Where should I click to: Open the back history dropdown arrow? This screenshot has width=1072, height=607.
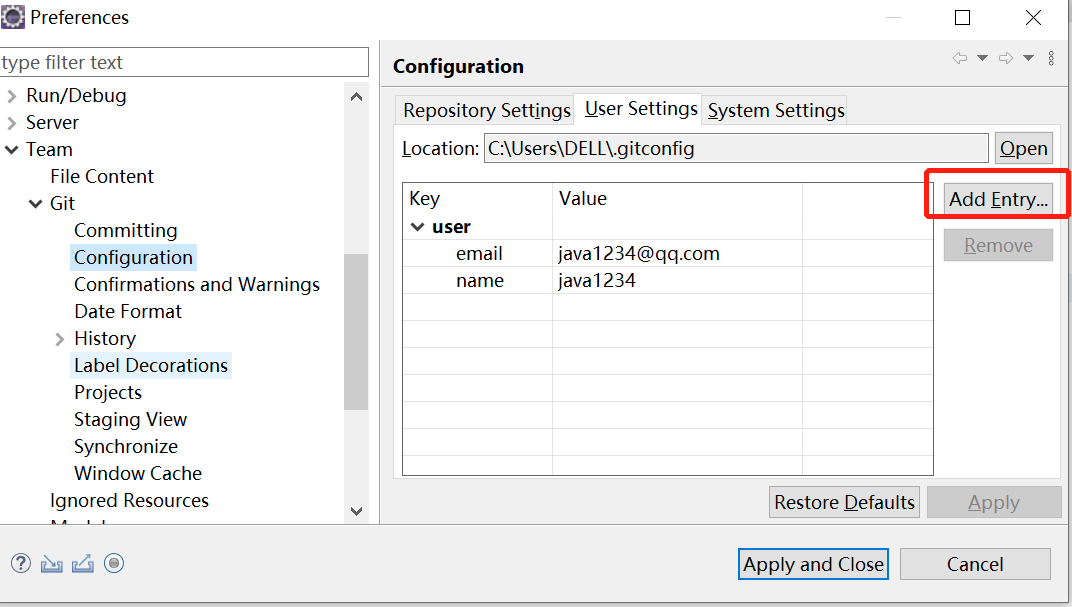(x=982, y=59)
